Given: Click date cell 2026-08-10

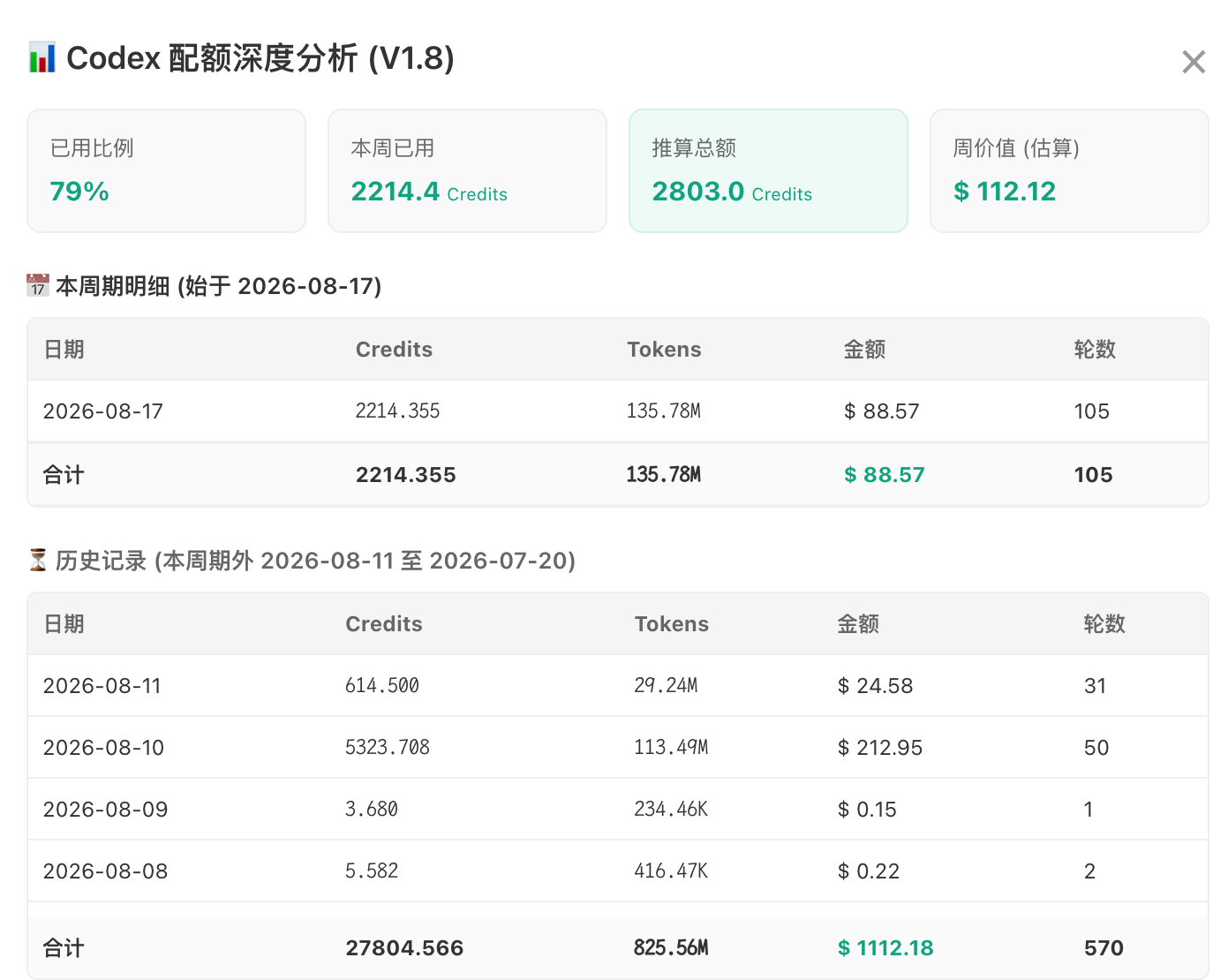Looking at the screenshot, I should (104, 748).
